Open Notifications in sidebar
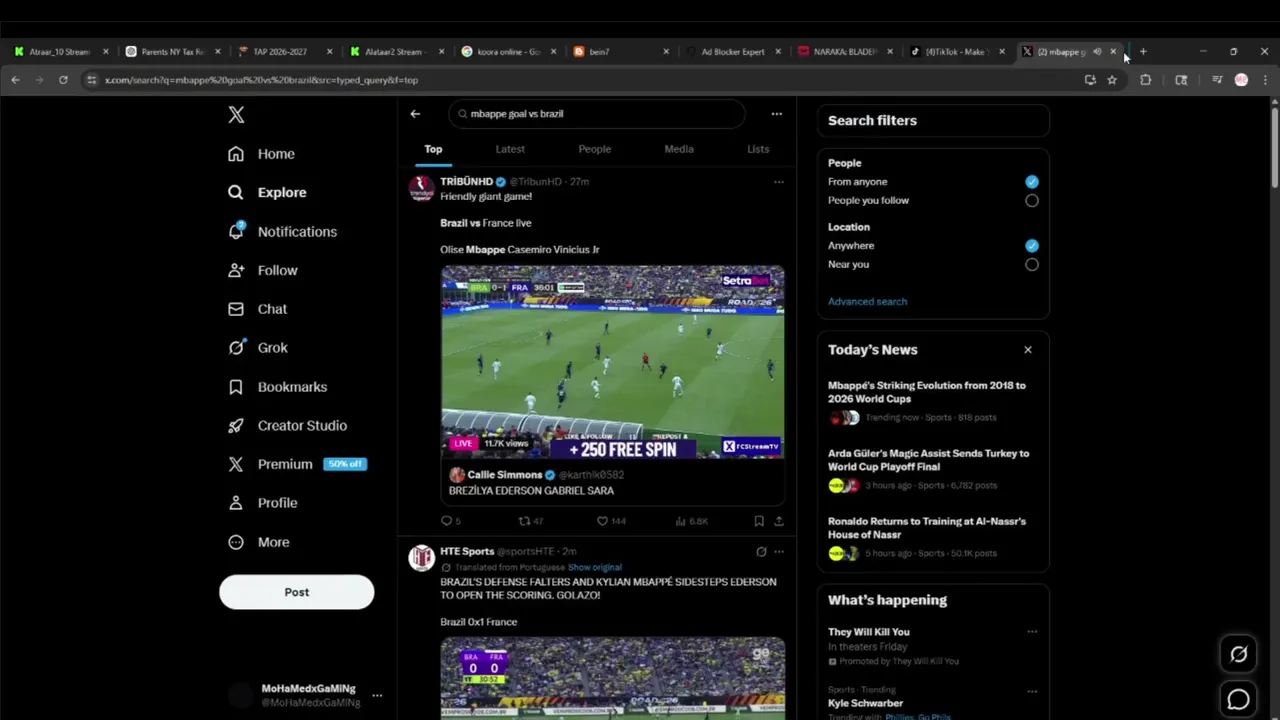1280x720 pixels. [x=282, y=231]
